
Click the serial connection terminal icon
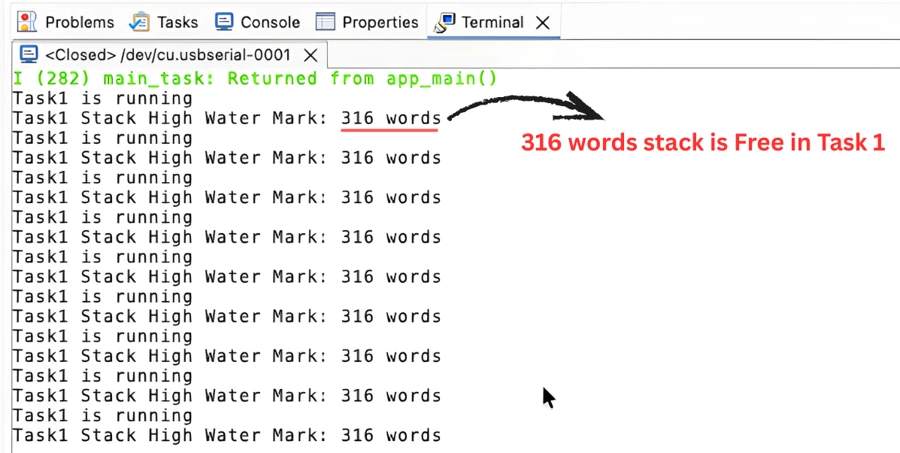tap(29, 55)
